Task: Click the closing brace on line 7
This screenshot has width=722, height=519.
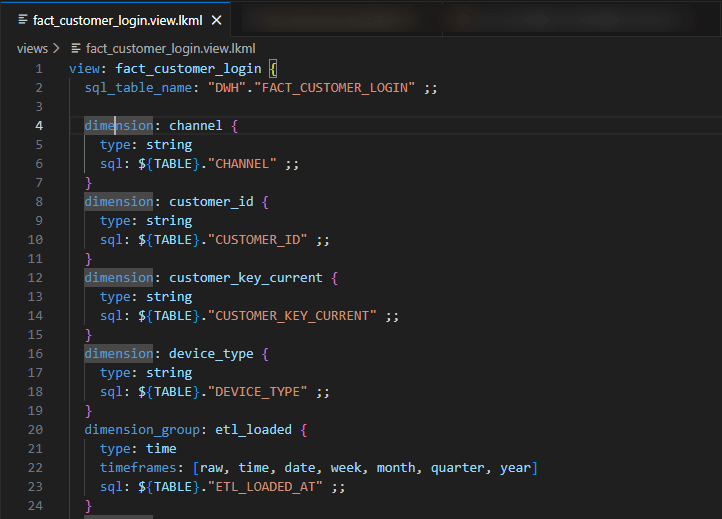Action: pos(88,183)
